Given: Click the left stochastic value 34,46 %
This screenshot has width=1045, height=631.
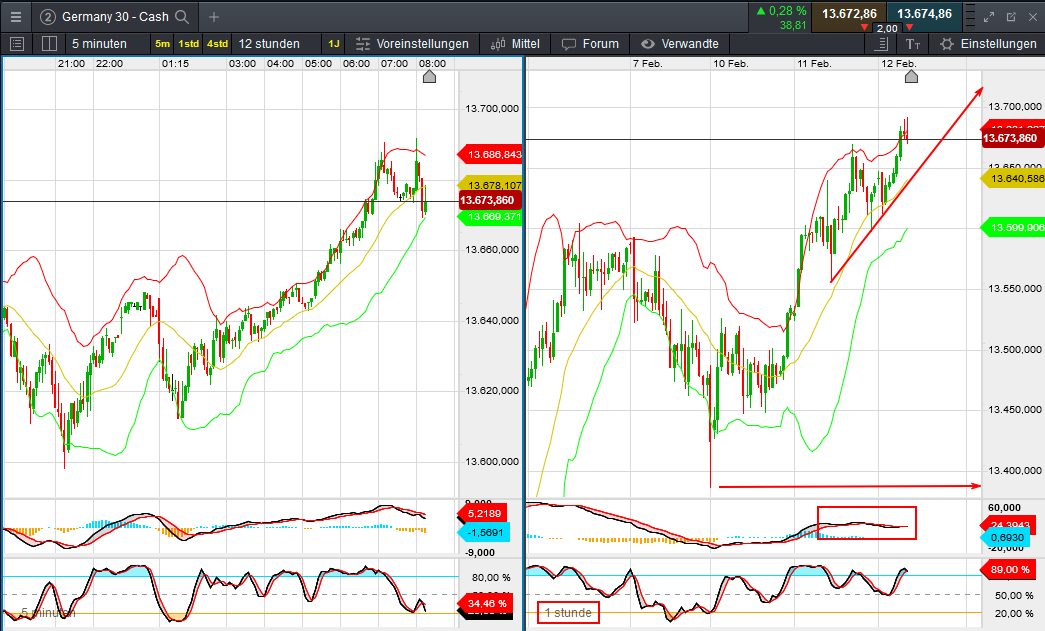Looking at the screenshot, I should 485,604.
